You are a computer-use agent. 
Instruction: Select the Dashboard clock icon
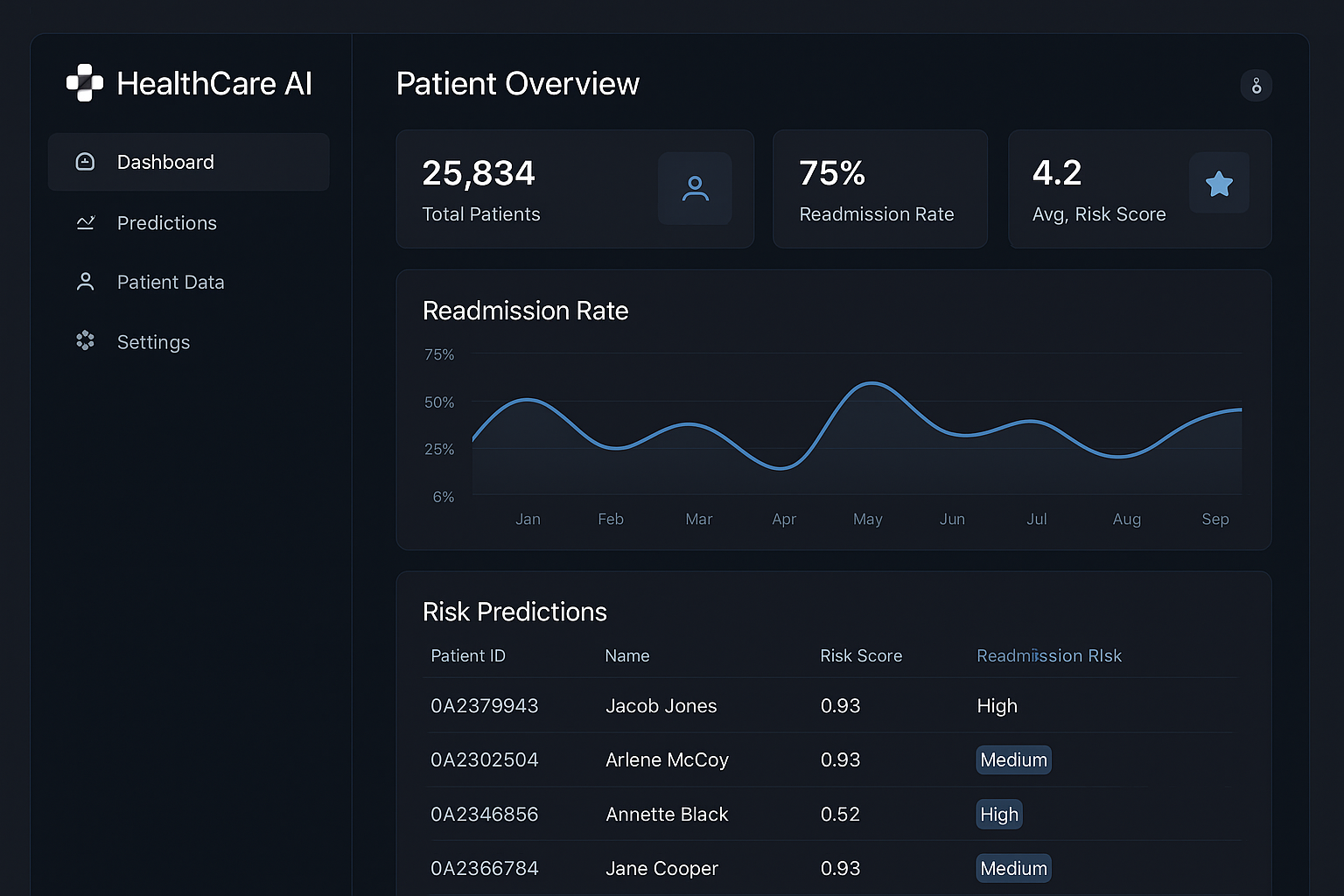85,162
